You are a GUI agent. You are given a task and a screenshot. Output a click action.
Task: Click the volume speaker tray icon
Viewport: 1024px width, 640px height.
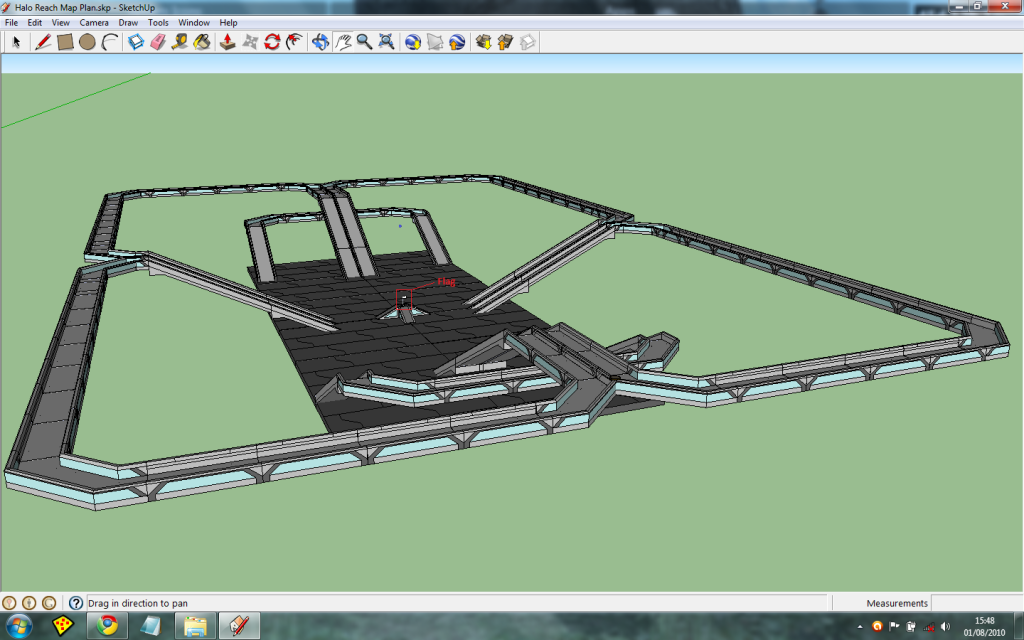click(945, 626)
